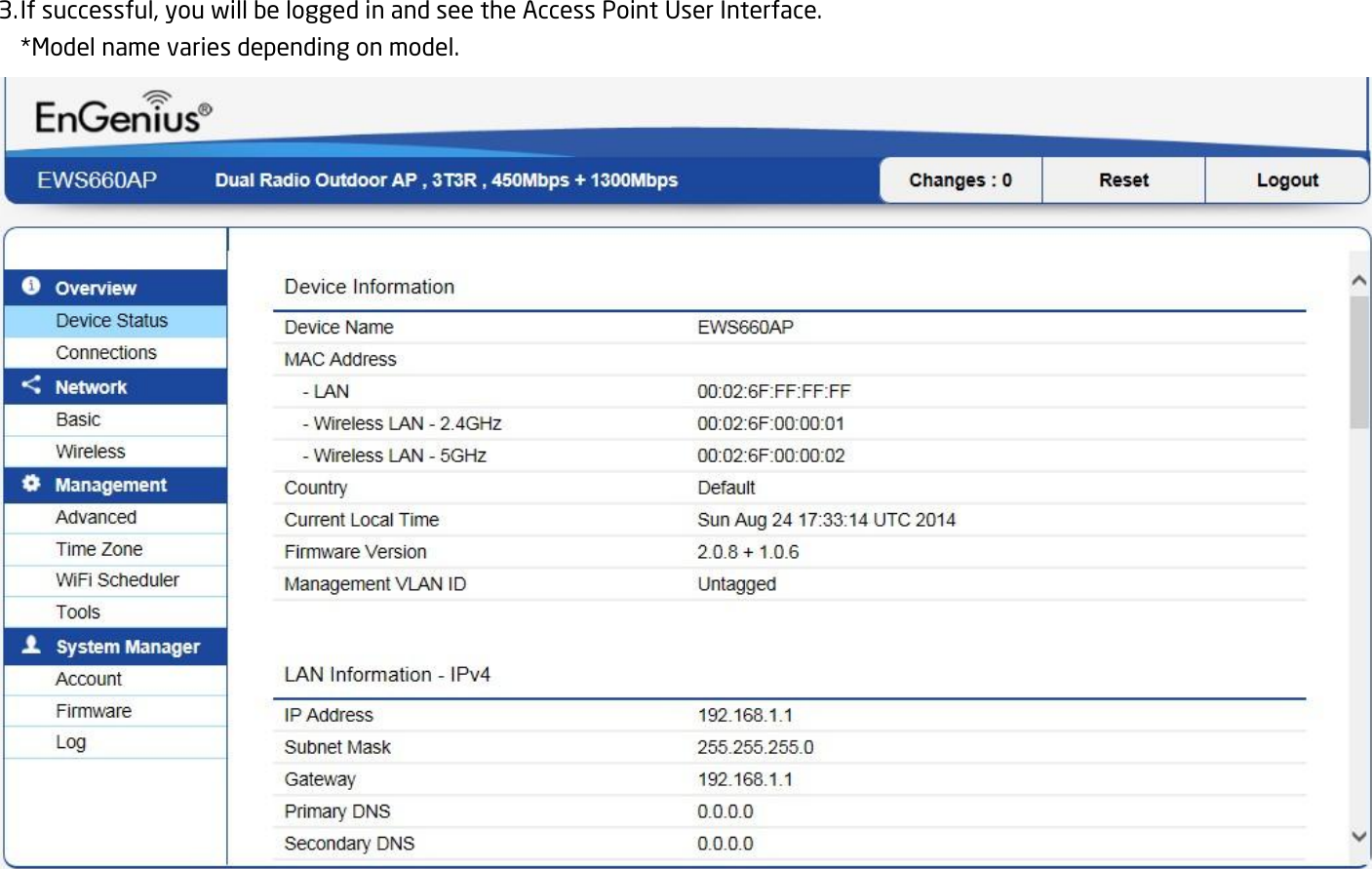1372x869 pixels.
Task: Click the Country value Default
Action: (x=726, y=488)
